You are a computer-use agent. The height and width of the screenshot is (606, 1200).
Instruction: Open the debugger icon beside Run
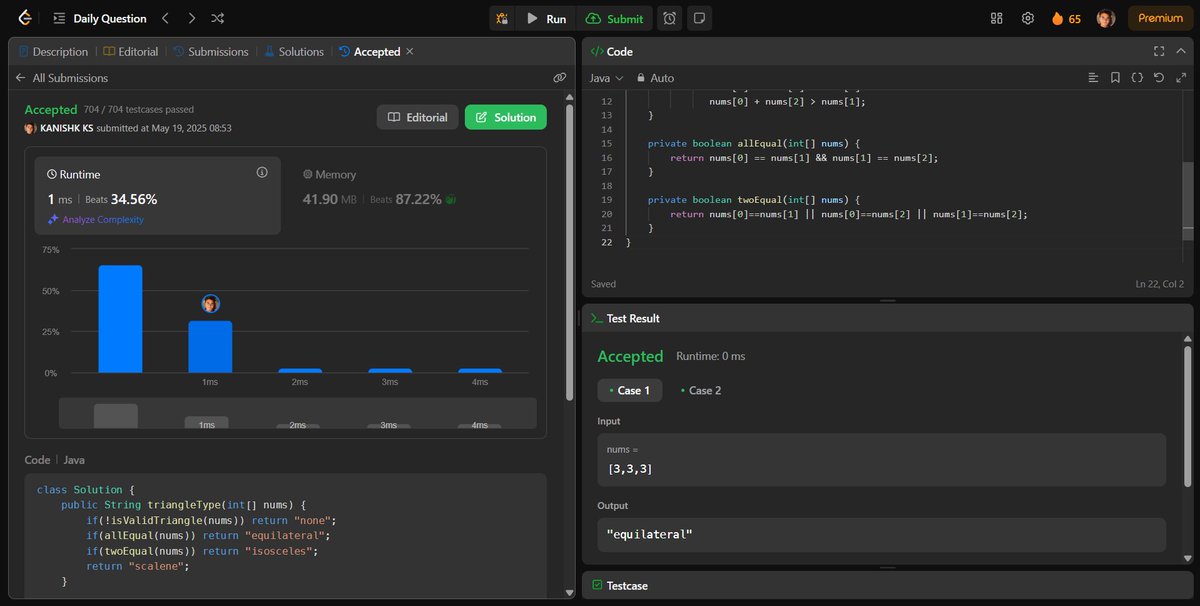(x=502, y=18)
